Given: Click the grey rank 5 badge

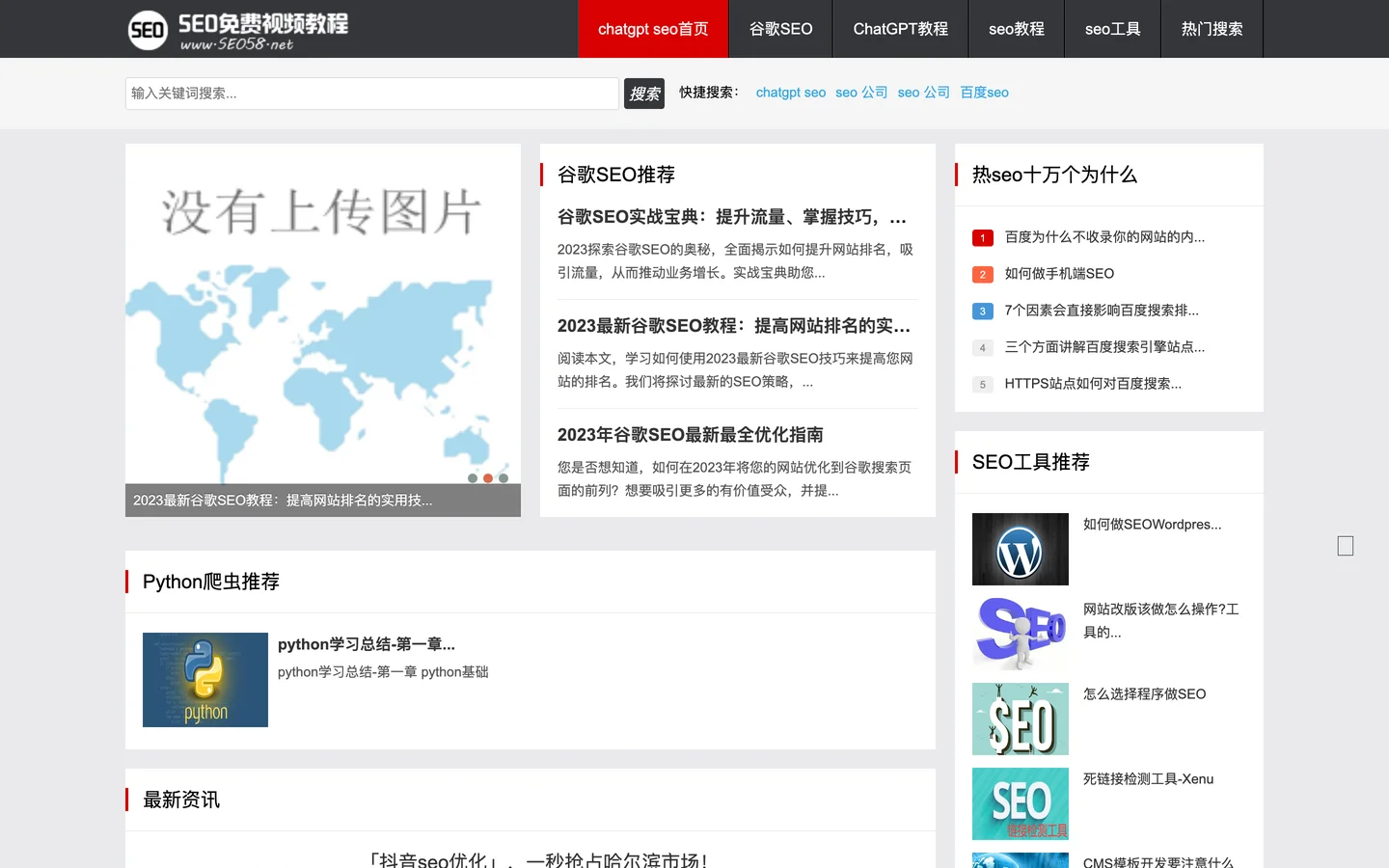Looking at the screenshot, I should (983, 384).
